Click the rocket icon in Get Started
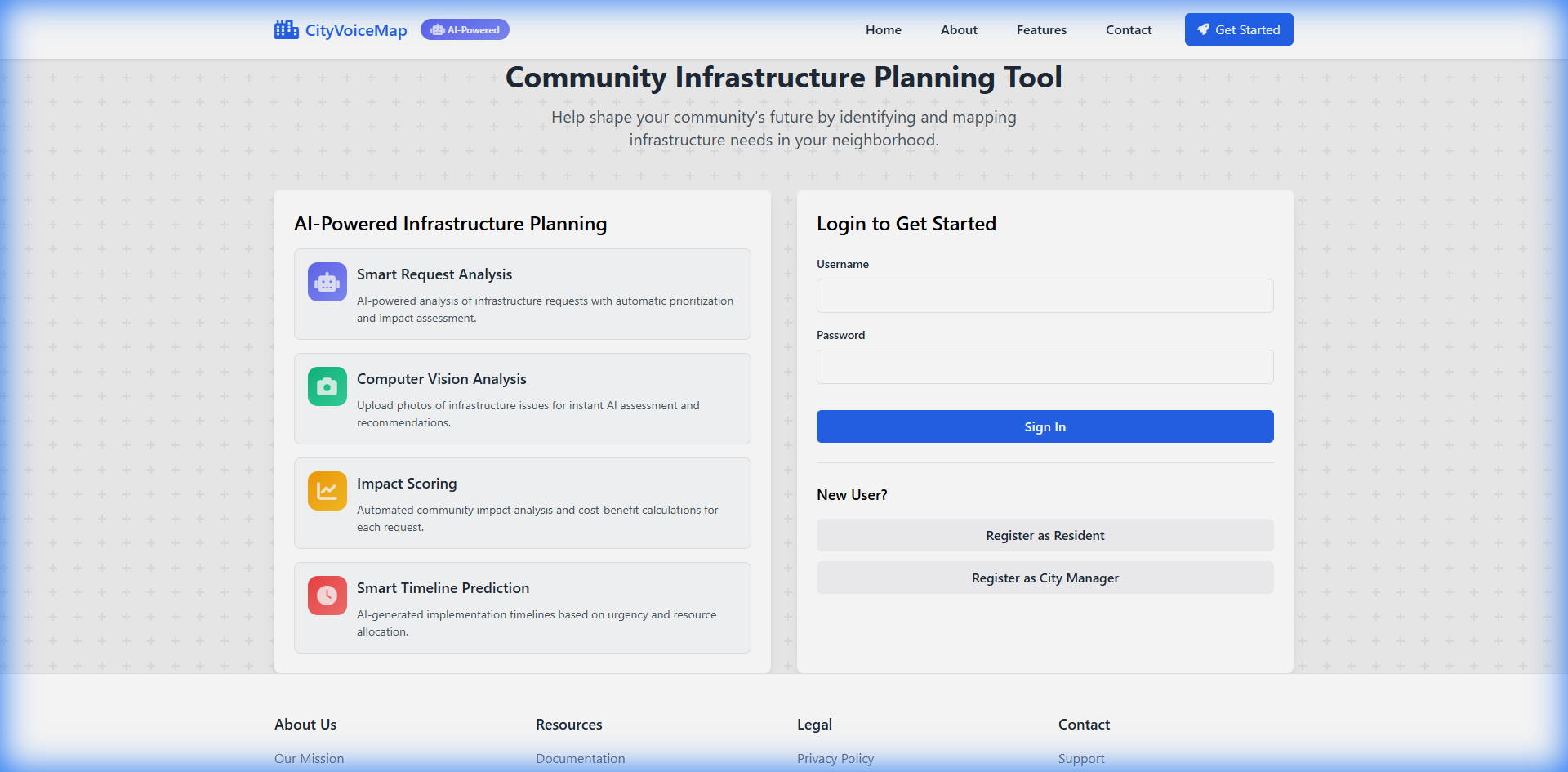 [1203, 30]
